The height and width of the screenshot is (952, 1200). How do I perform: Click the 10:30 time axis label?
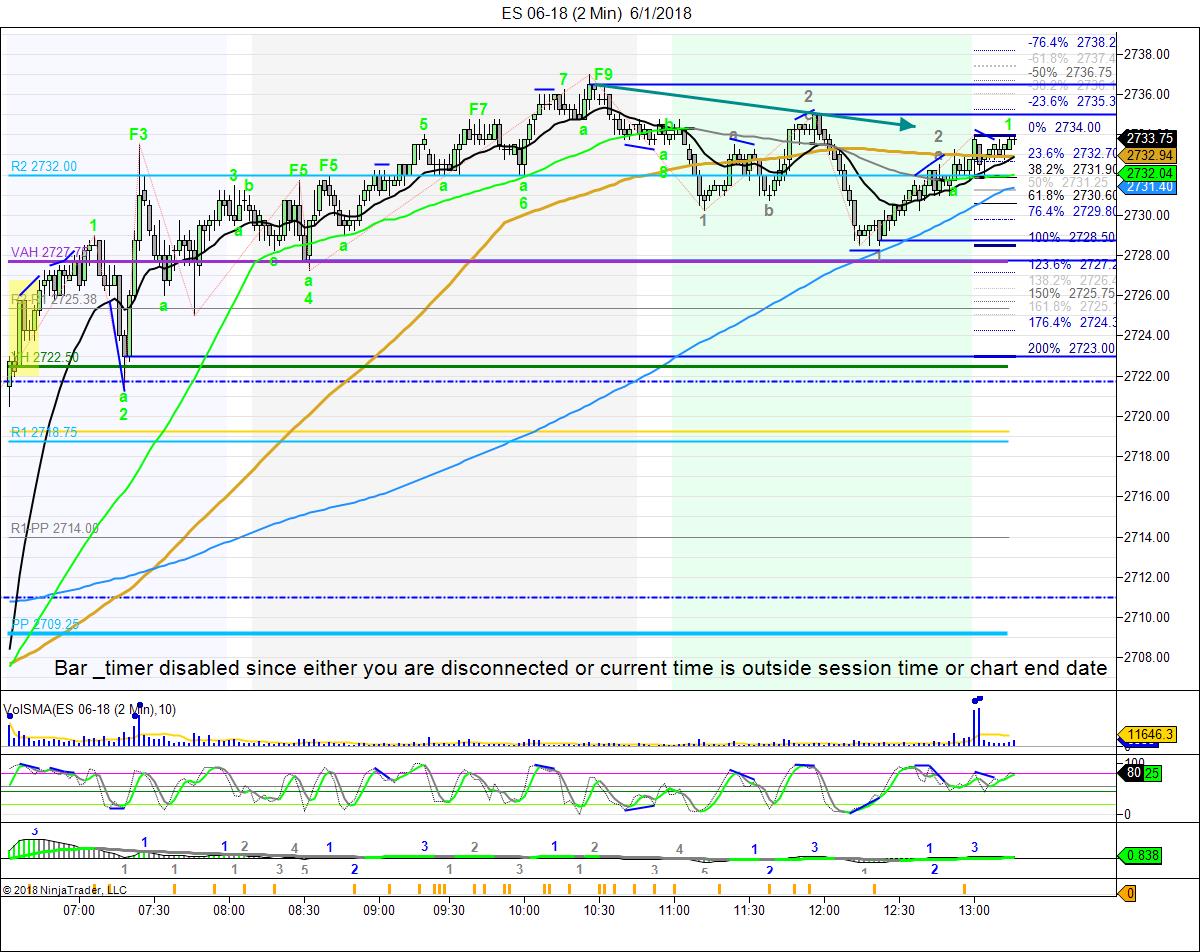click(599, 910)
